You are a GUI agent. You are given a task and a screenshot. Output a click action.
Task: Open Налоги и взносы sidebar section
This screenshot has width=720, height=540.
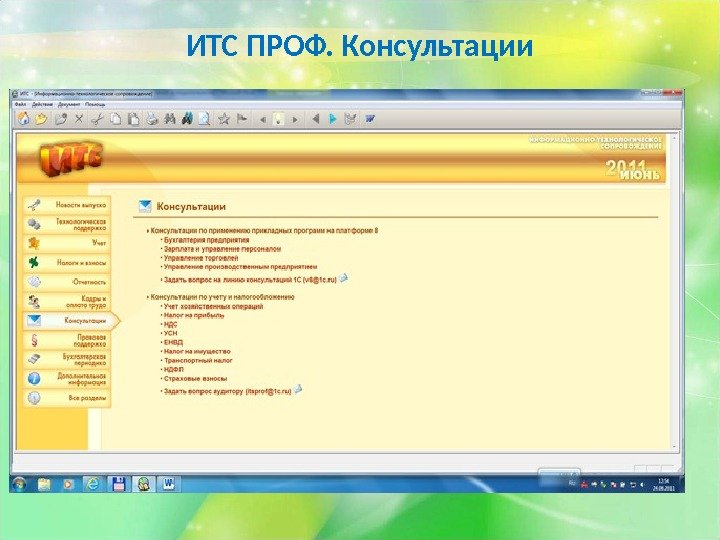pyautogui.click(x=67, y=263)
